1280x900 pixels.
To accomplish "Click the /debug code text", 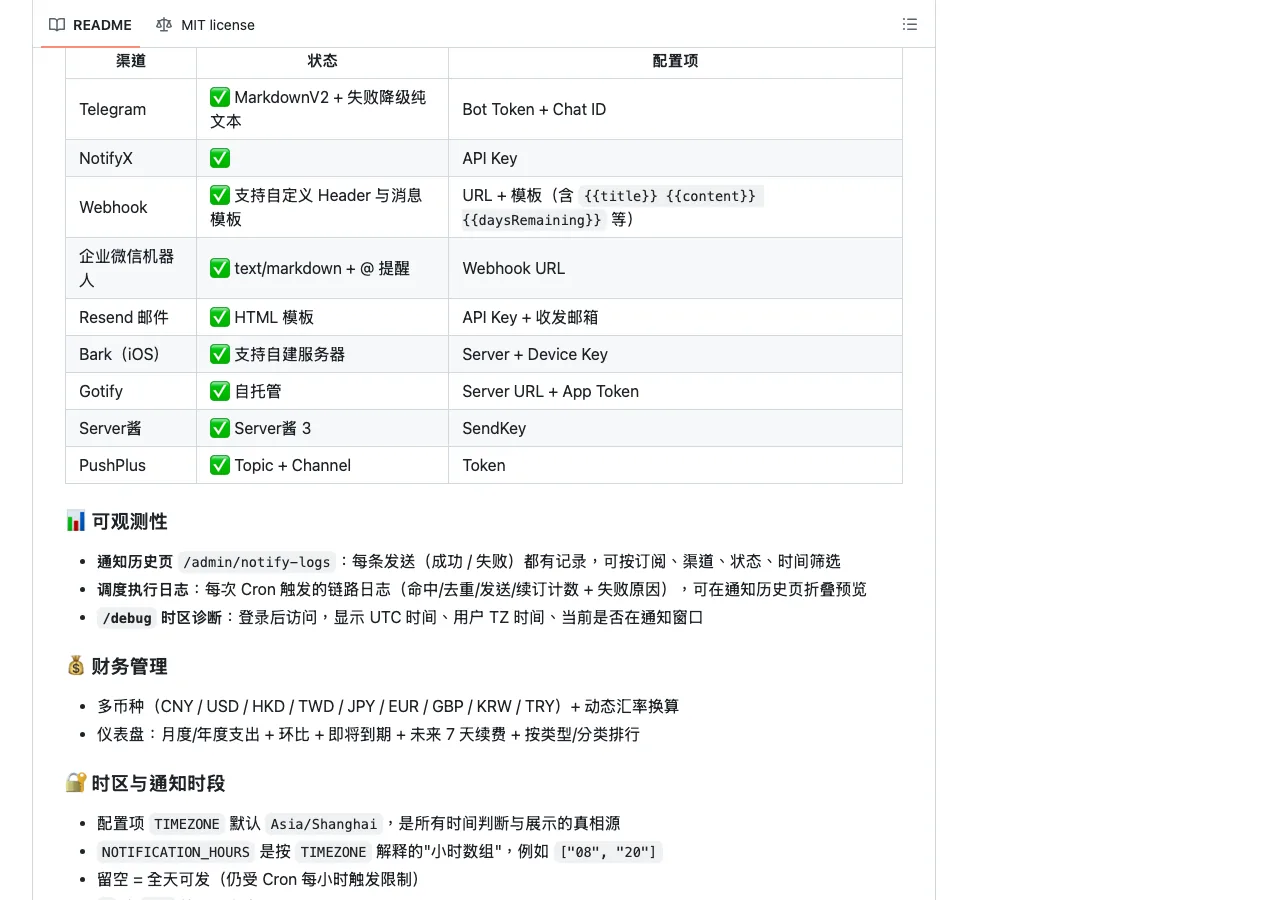I will pos(127,618).
